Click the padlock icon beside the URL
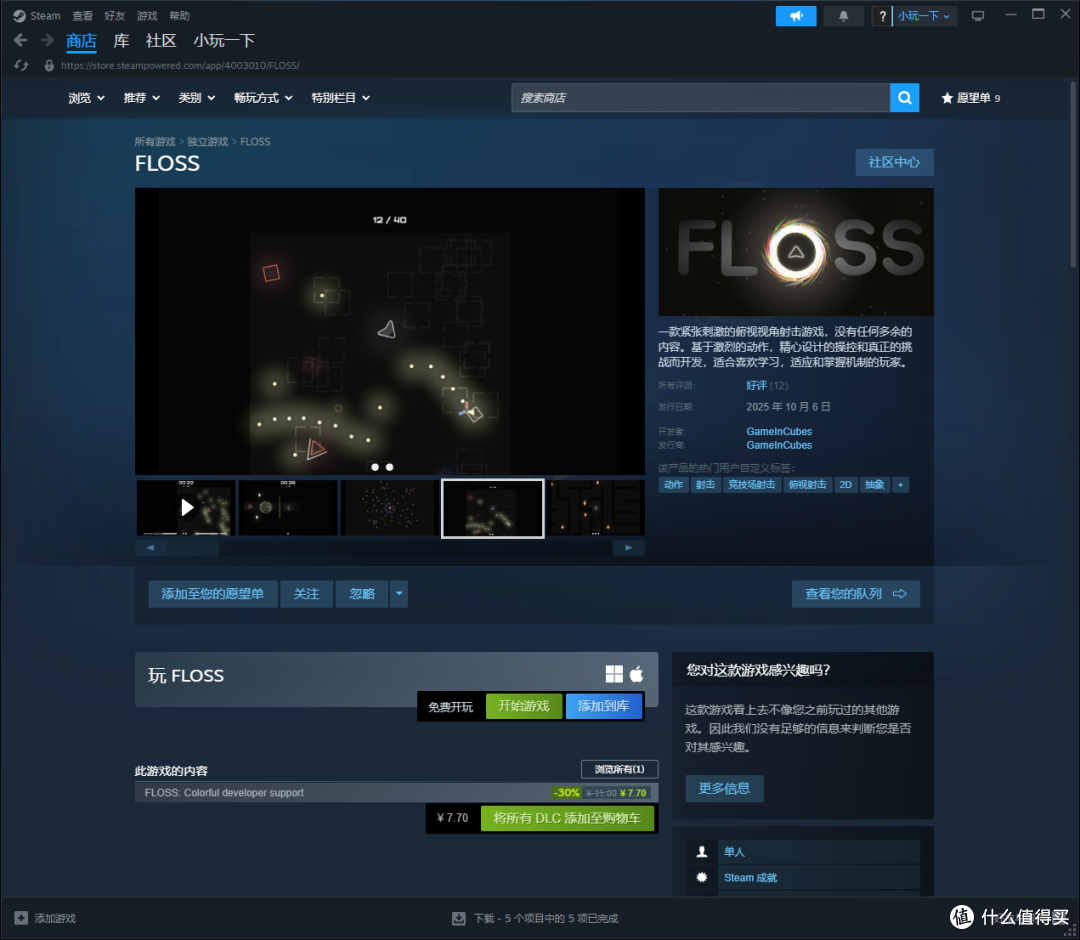Image resolution: width=1080 pixels, height=940 pixels. click(49, 65)
